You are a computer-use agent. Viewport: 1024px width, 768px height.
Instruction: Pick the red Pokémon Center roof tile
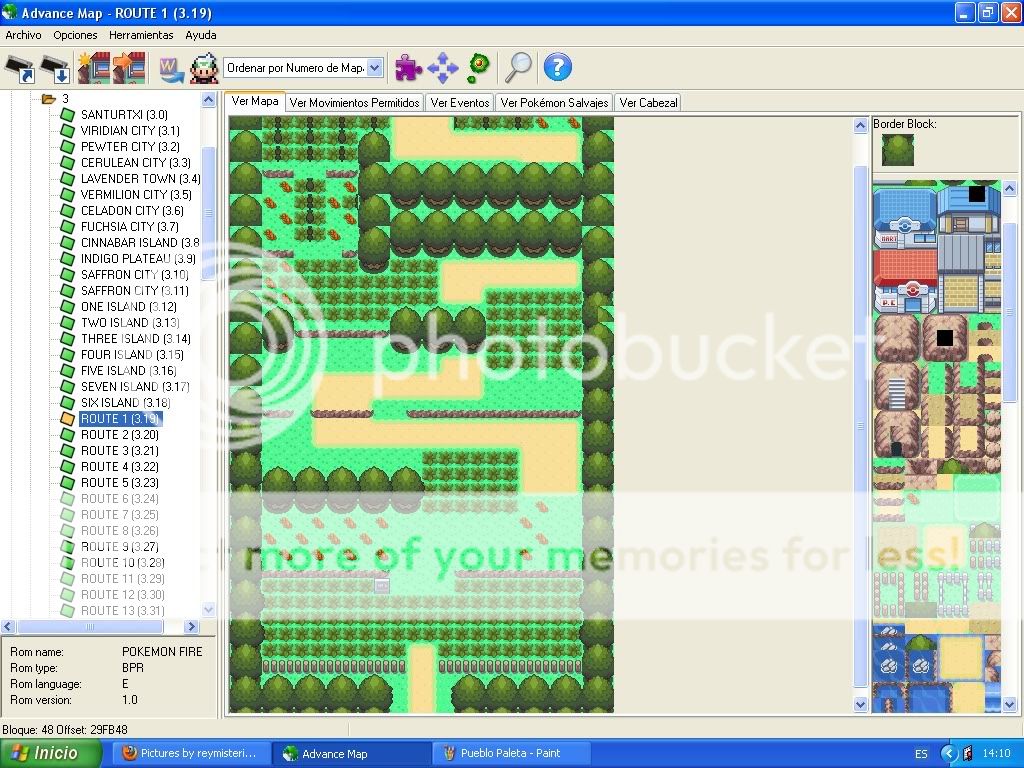pyautogui.click(x=905, y=268)
